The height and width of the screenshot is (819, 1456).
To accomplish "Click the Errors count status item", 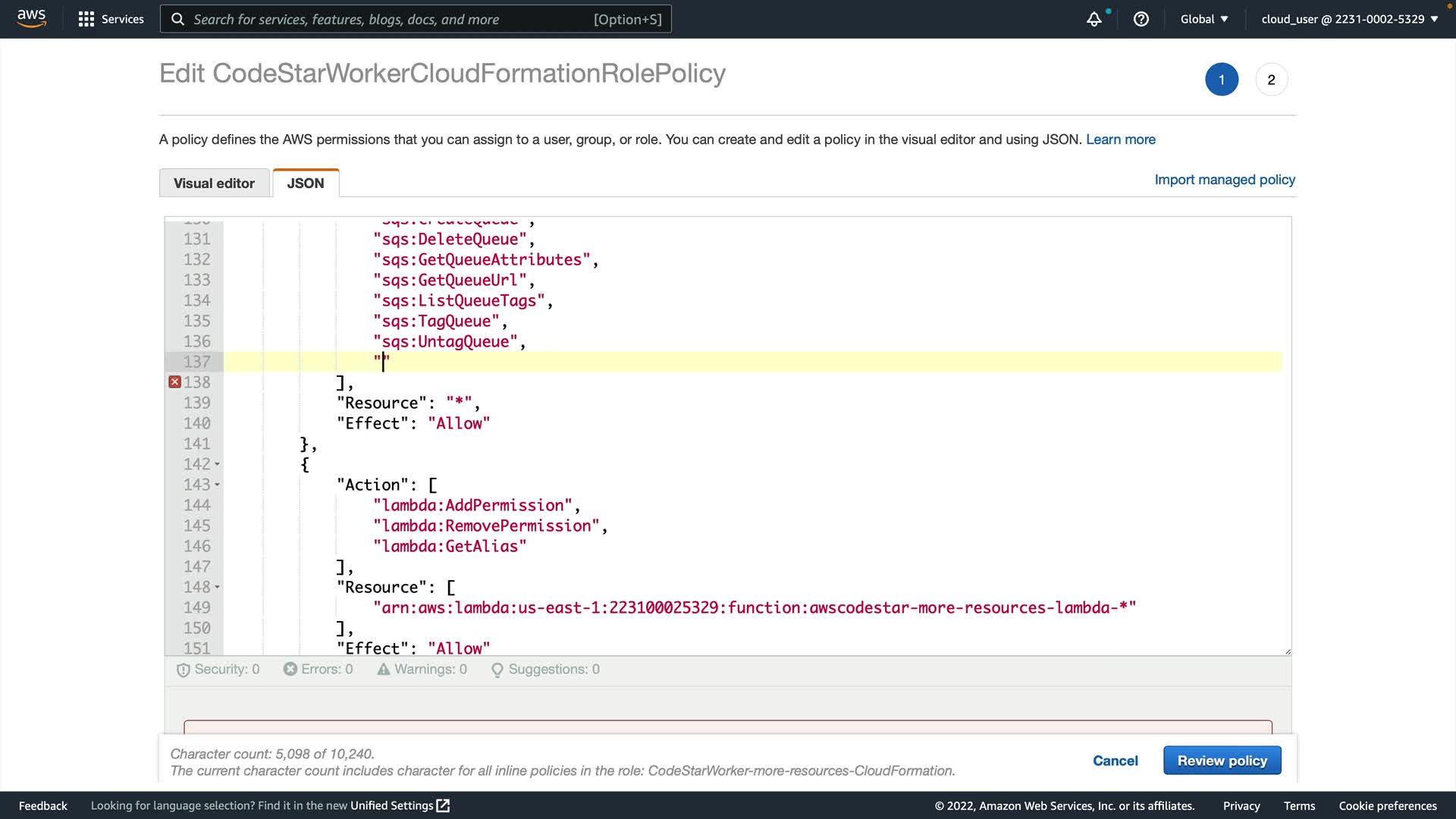I will click(x=318, y=670).
